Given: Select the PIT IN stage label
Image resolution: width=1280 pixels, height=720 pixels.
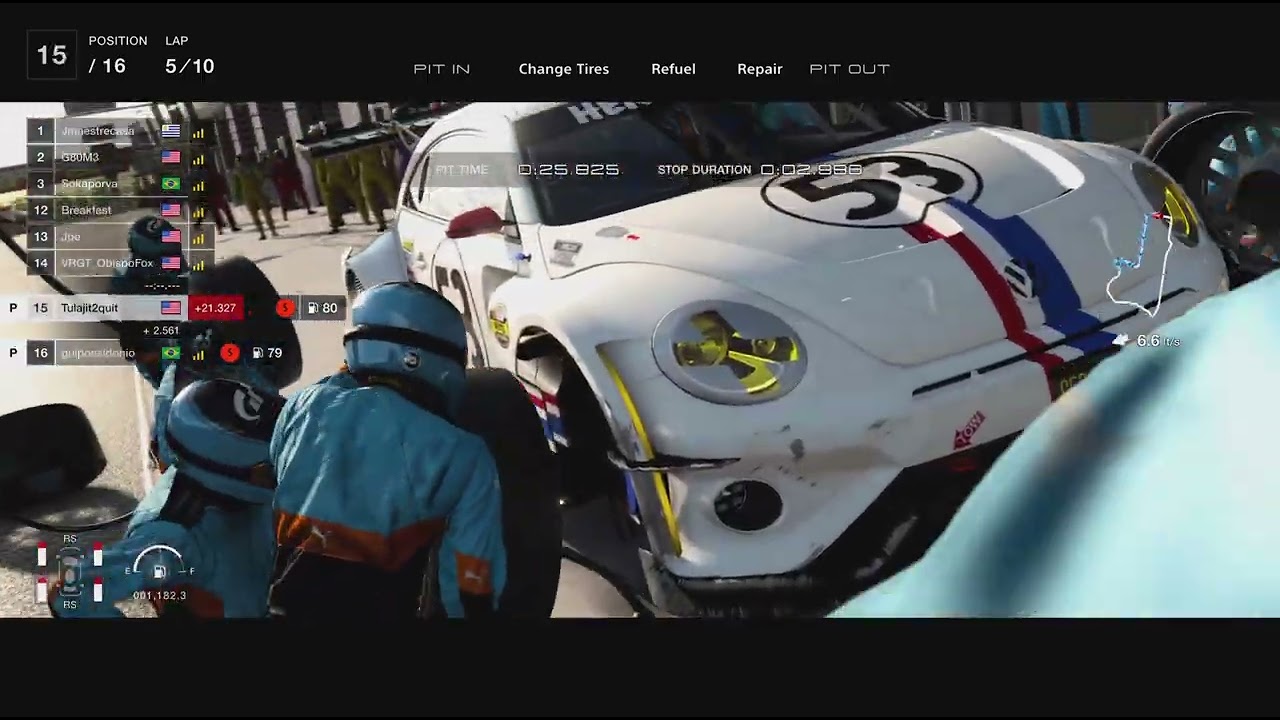Looking at the screenshot, I should pyautogui.click(x=442, y=69).
